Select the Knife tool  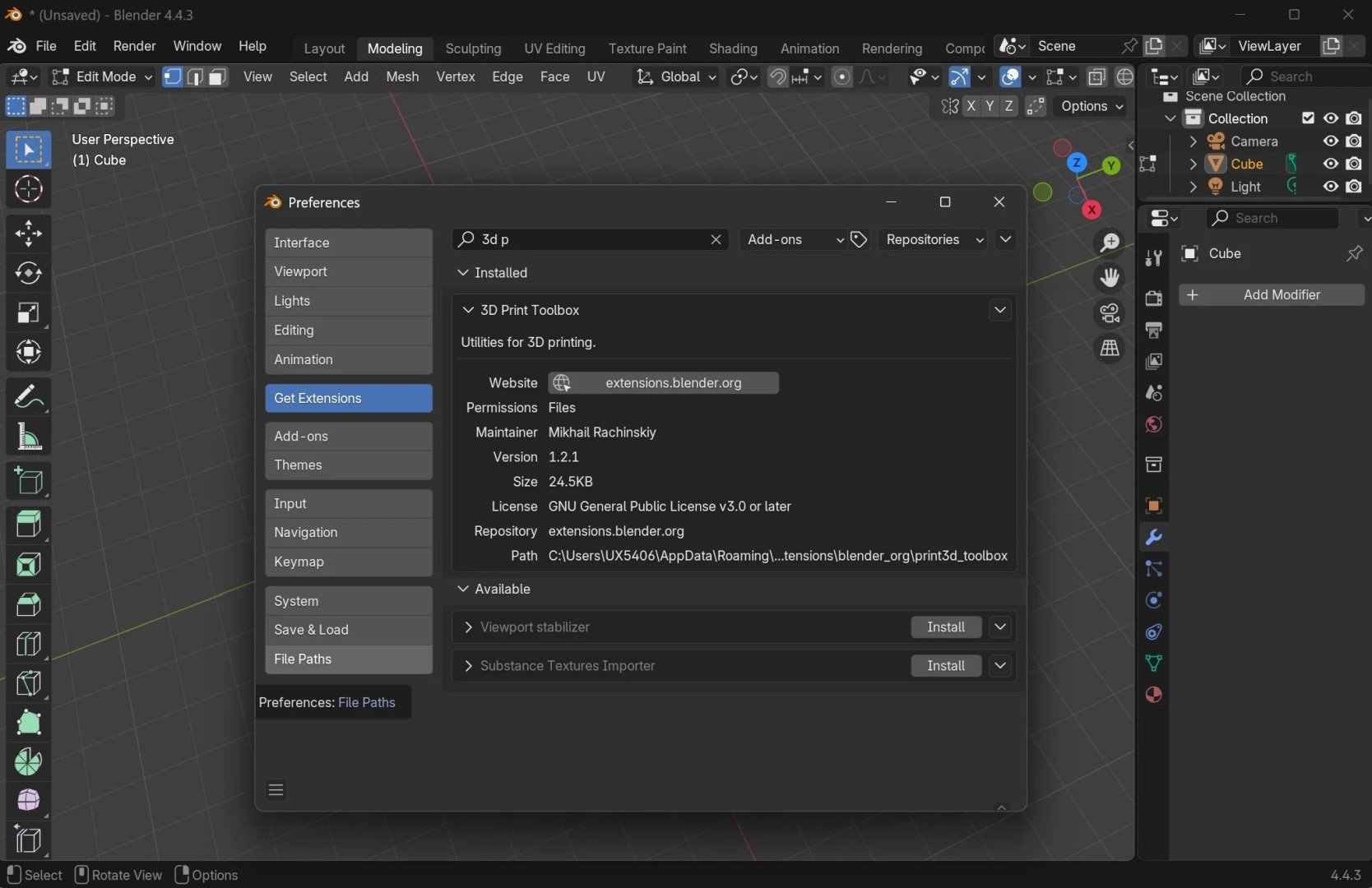tap(28, 683)
